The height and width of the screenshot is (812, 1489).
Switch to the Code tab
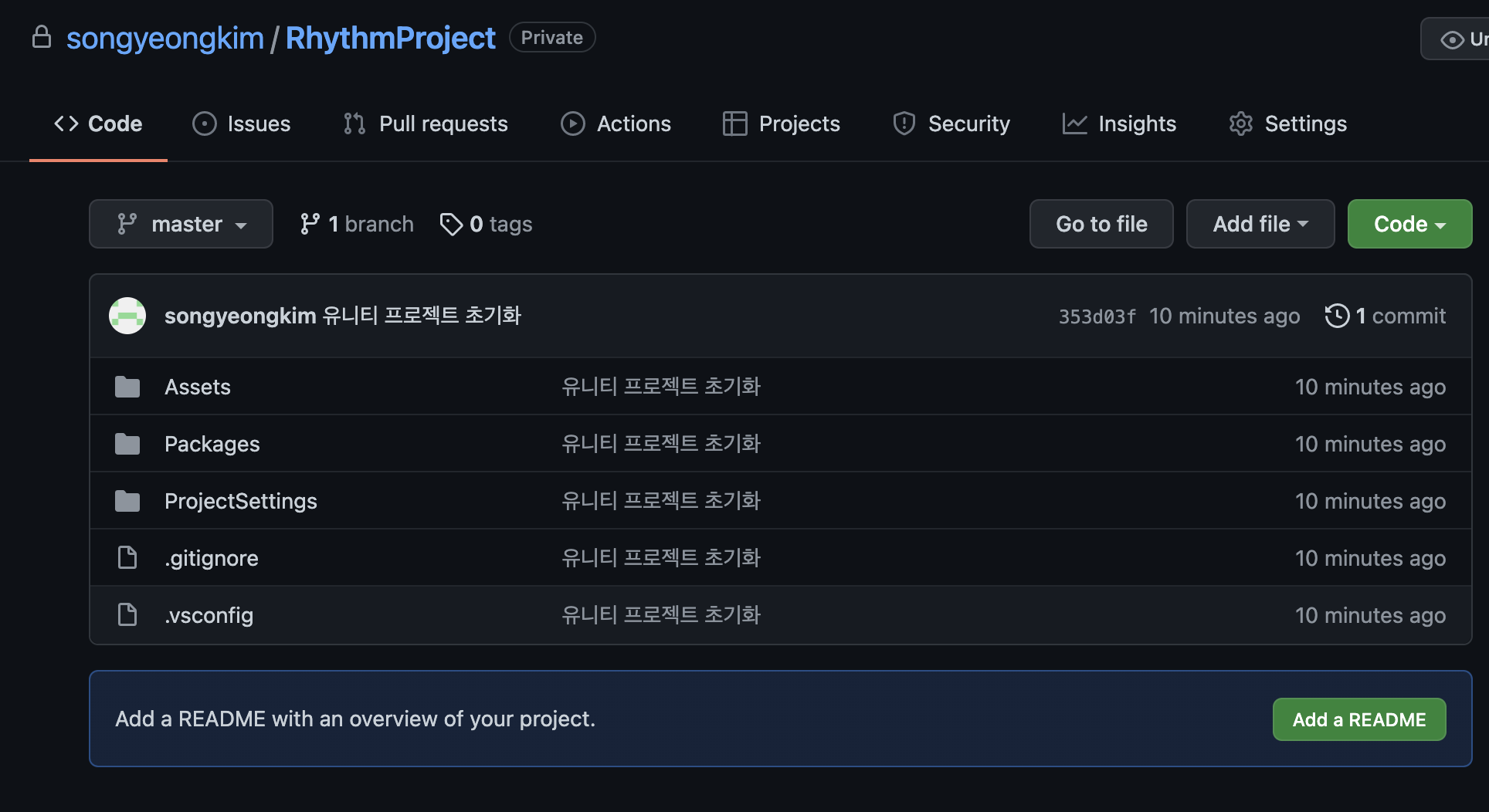coord(98,123)
